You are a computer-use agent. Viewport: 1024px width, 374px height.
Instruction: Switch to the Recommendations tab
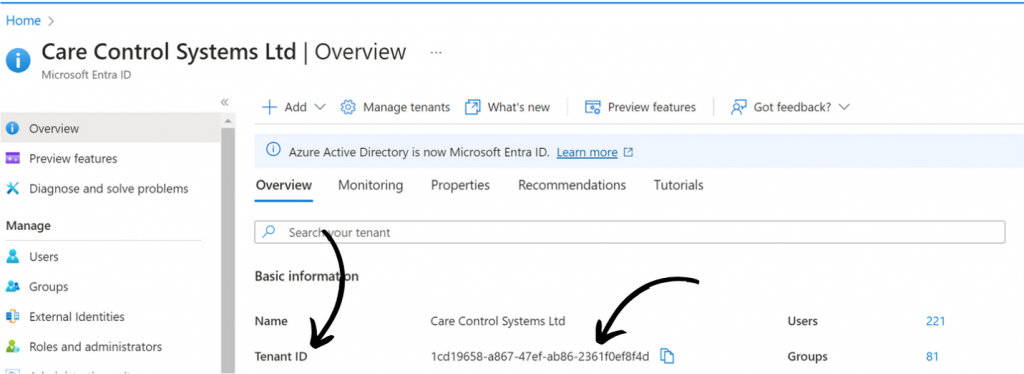pyautogui.click(x=572, y=185)
